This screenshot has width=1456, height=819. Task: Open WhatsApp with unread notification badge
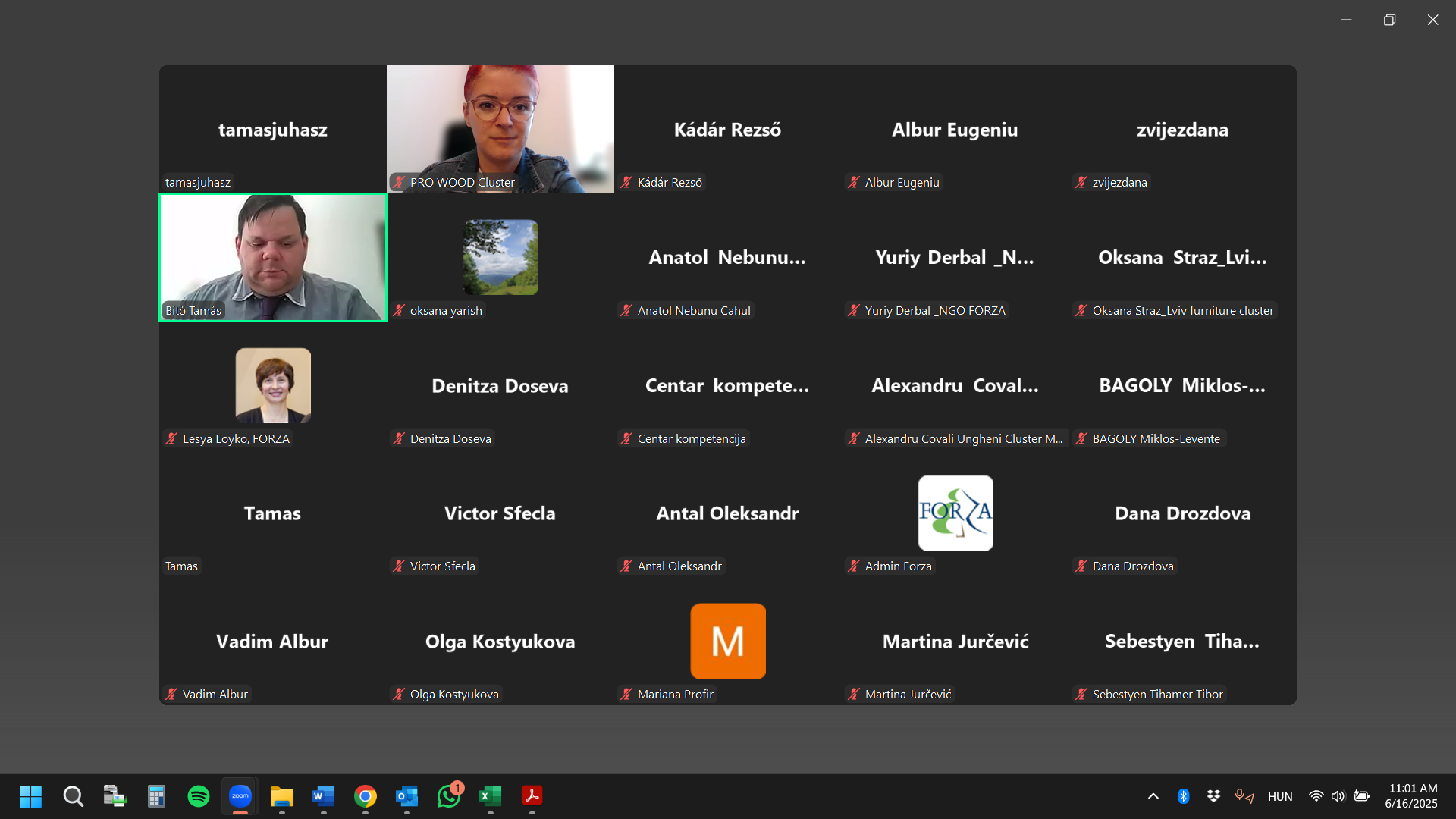pyautogui.click(x=448, y=796)
